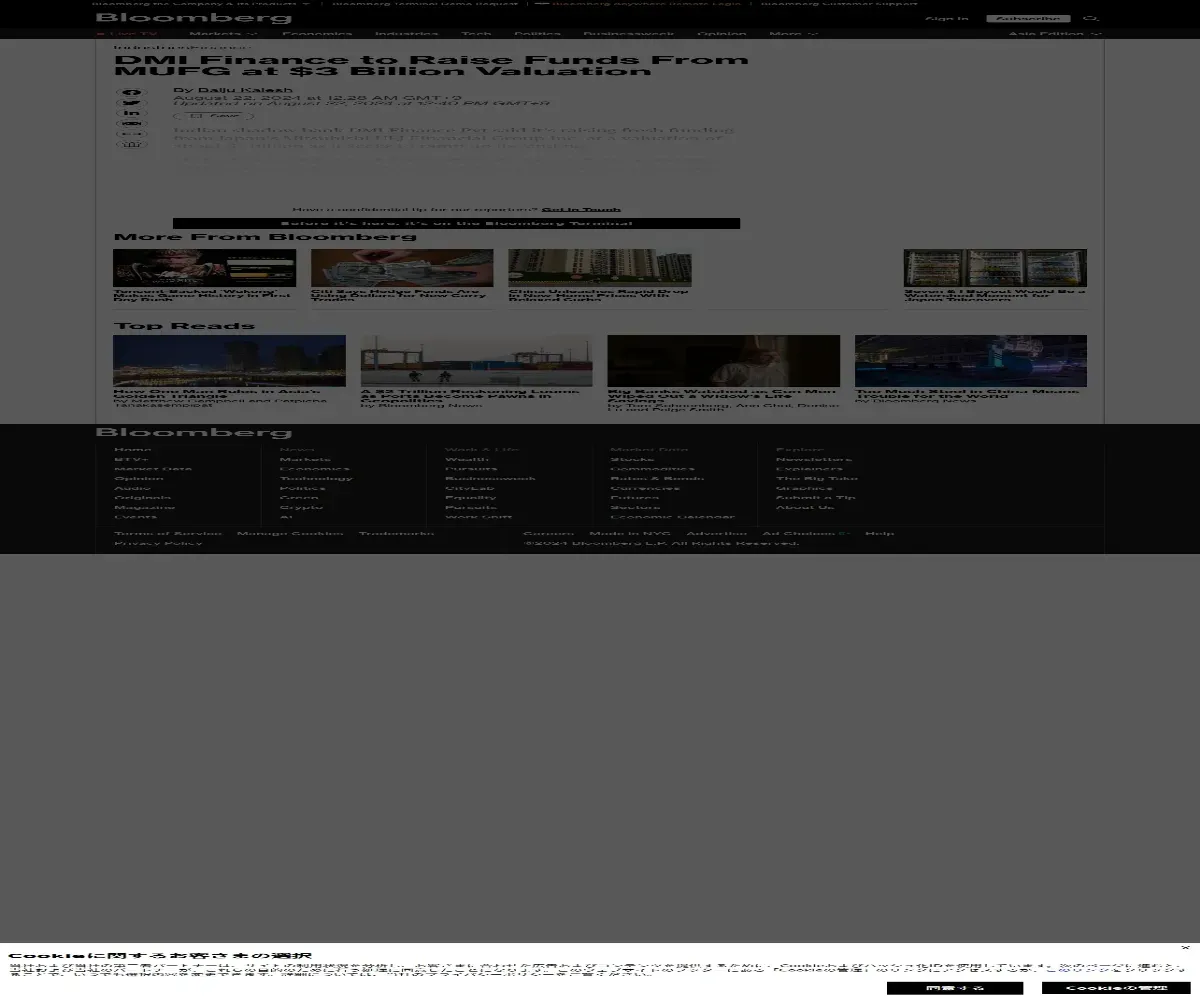Go to the Businessweek nav section
Image resolution: width=1200 pixels, height=1000 pixels.
(x=629, y=34)
